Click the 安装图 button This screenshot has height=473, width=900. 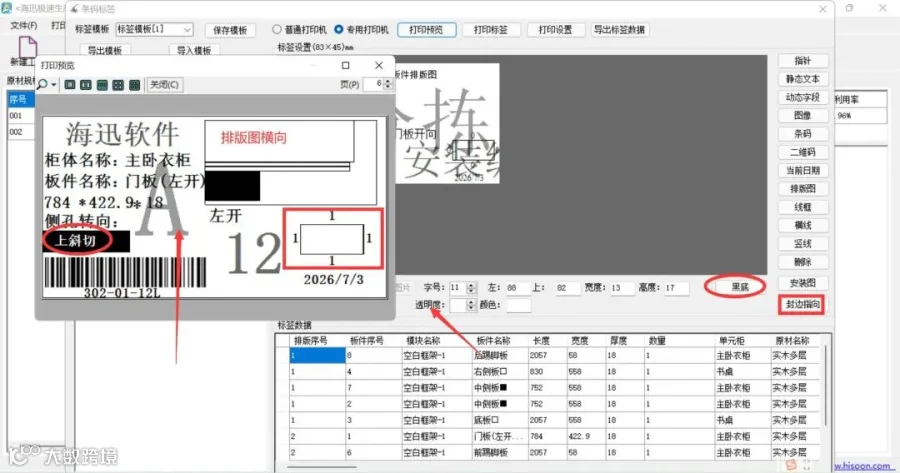802,283
